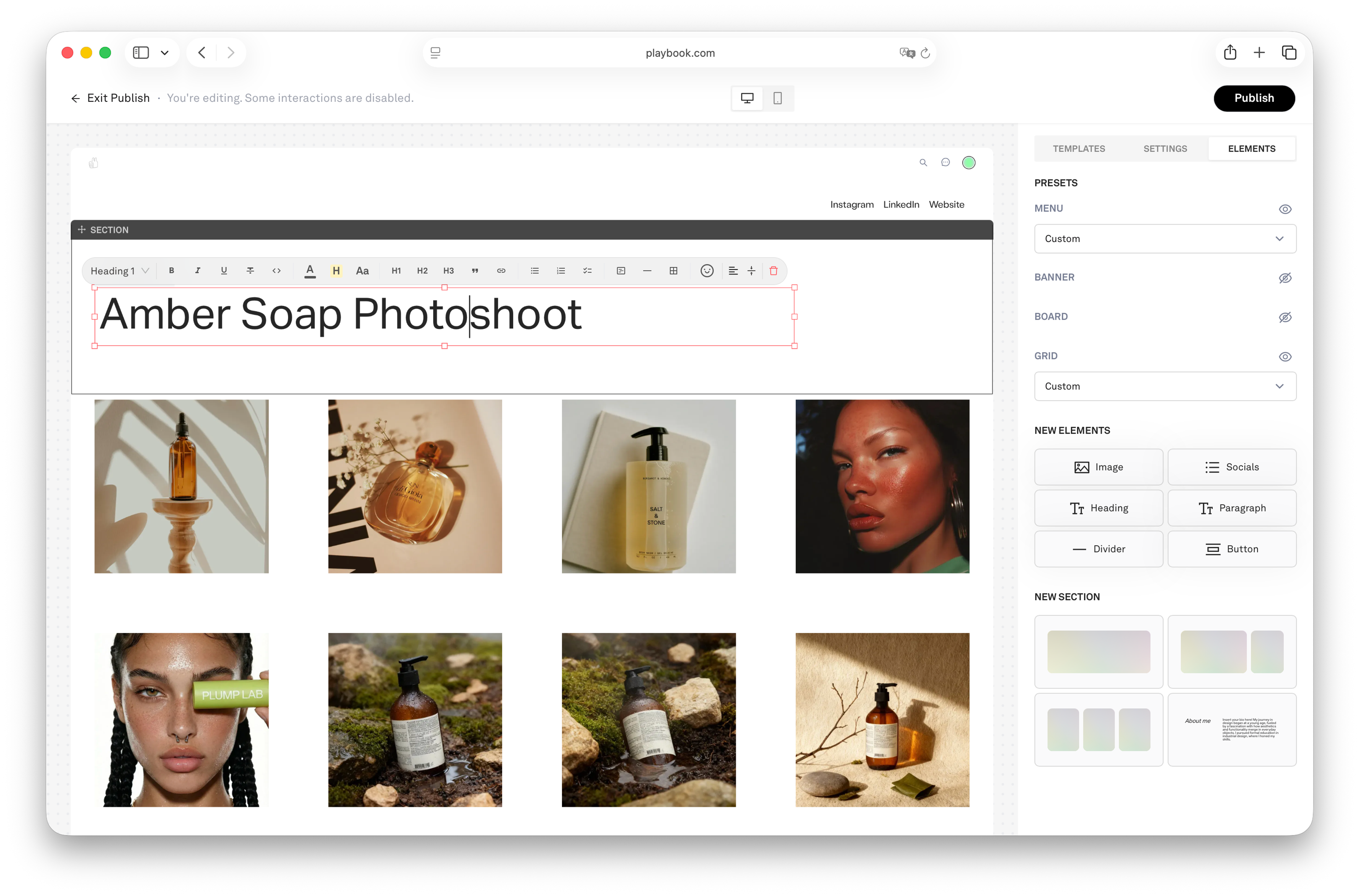This screenshot has height=896, width=1359.
Task: Reload the playbook.com page
Action: coord(925,53)
